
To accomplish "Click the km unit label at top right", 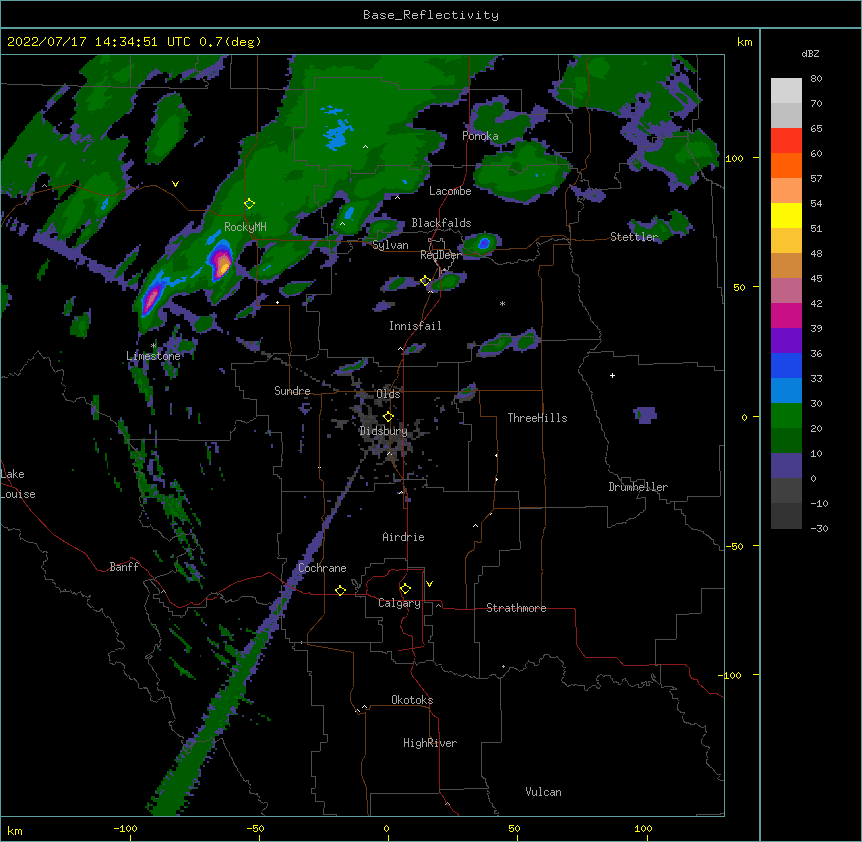I will (x=744, y=42).
